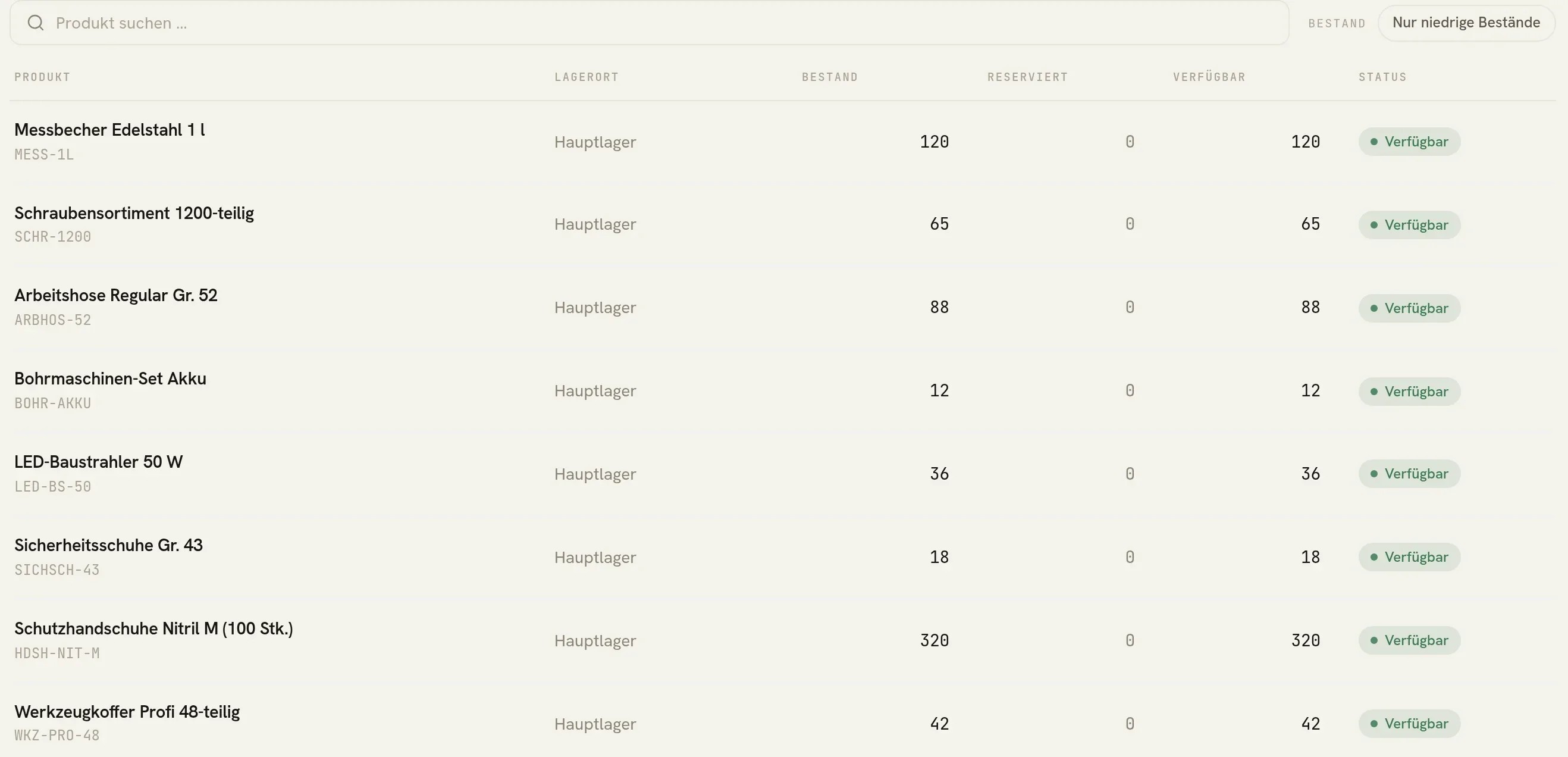Viewport: 1568px width, 757px height.
Task: Open Messbecher Edelstahl 1 l product
Action: [x=109, y=130]
